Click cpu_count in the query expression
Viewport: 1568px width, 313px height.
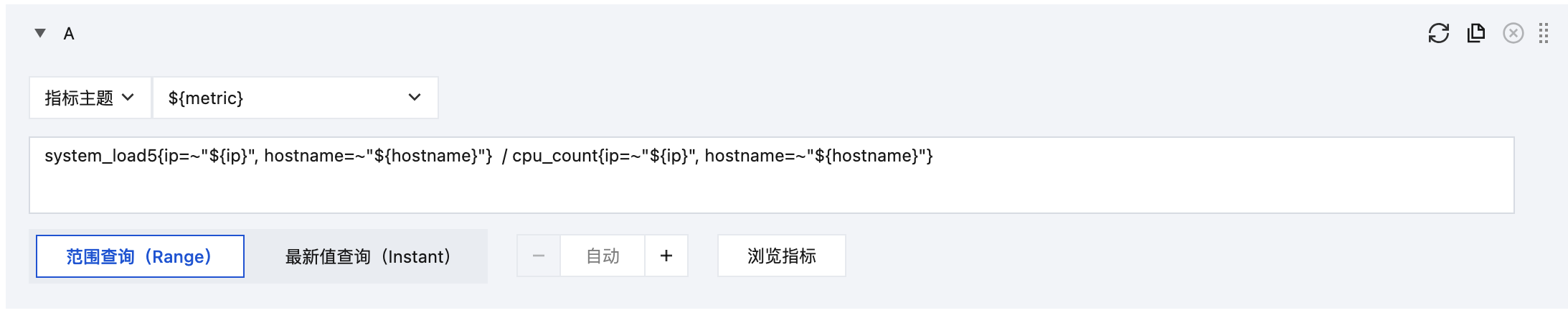[x=554, y=156]
